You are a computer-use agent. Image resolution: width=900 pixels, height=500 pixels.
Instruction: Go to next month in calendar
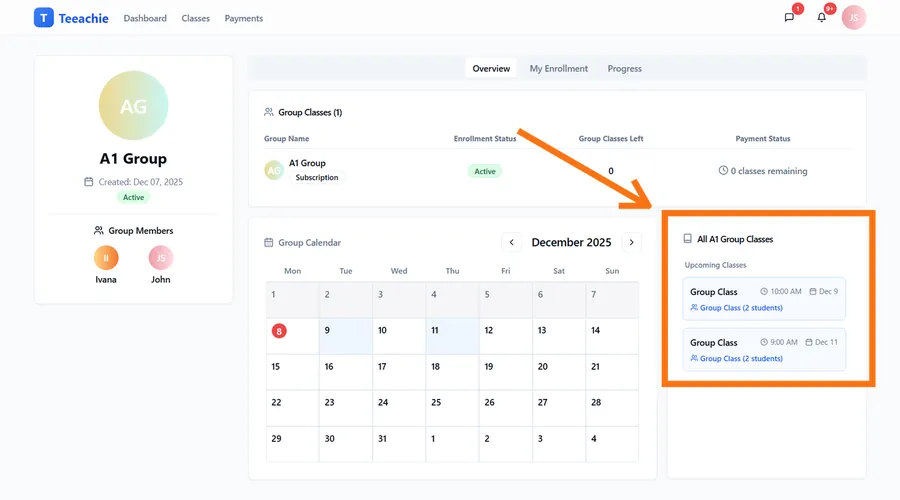coord(631,242)
